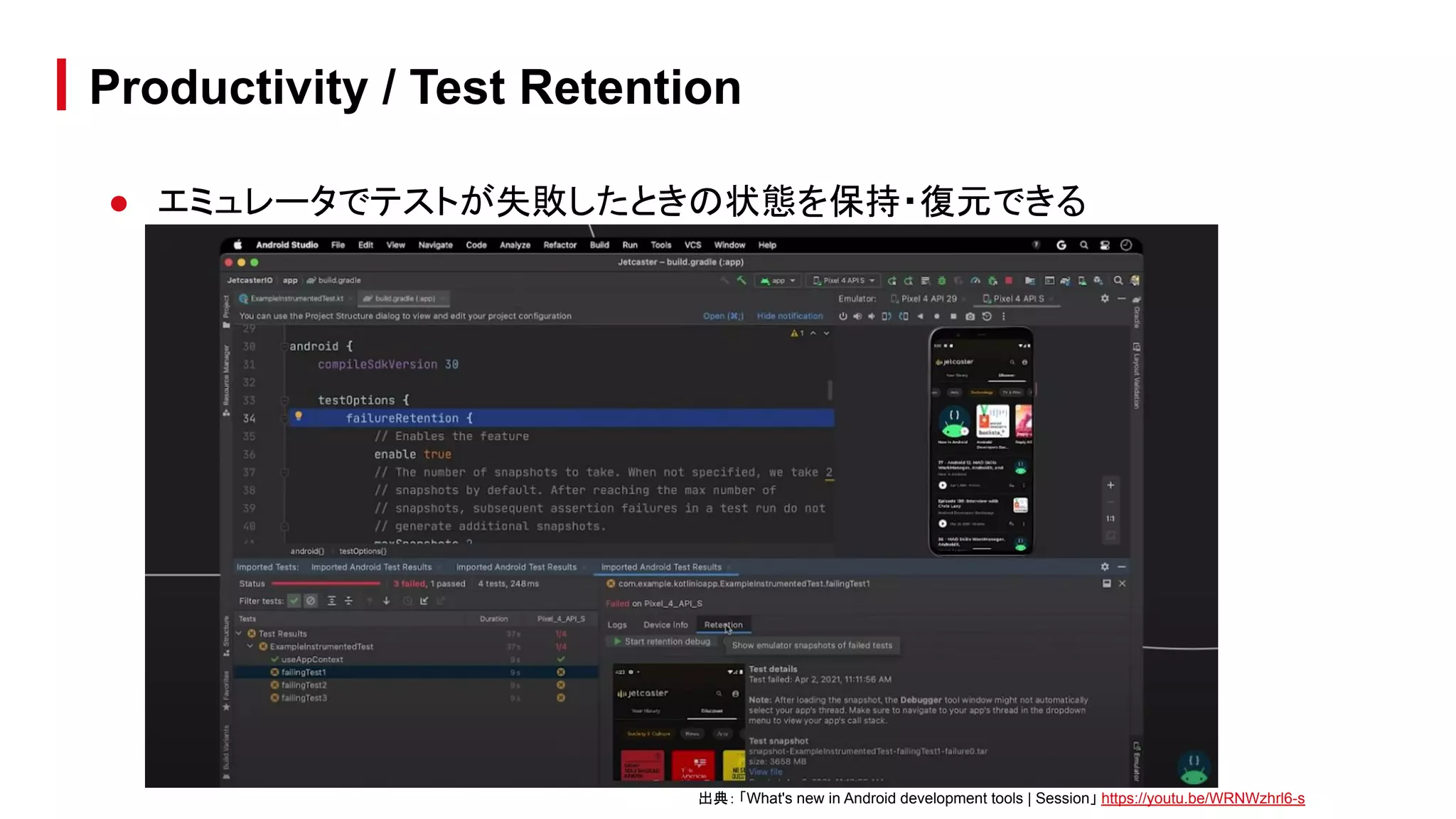Image resolution: width=1456 pixels, height=819 pixels.
Task: Open the Build menu
Action: pyautogui.click(x=599, y=245)
